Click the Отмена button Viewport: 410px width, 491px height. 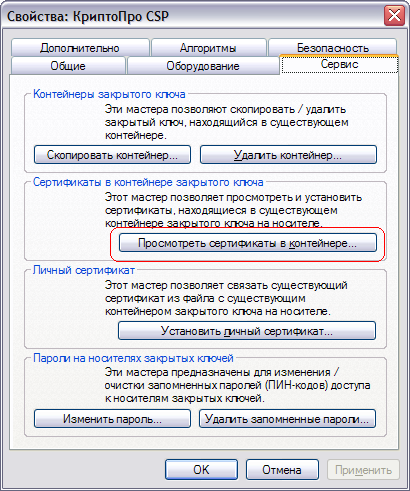coord(282,470)
